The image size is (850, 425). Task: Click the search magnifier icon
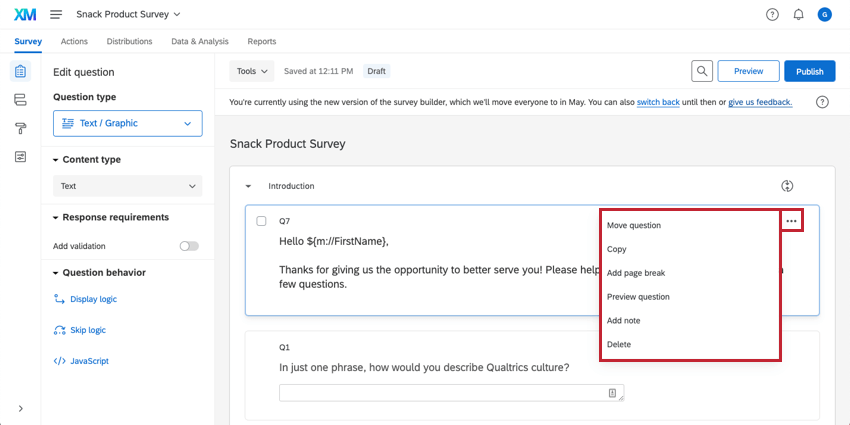click(703, 71)
